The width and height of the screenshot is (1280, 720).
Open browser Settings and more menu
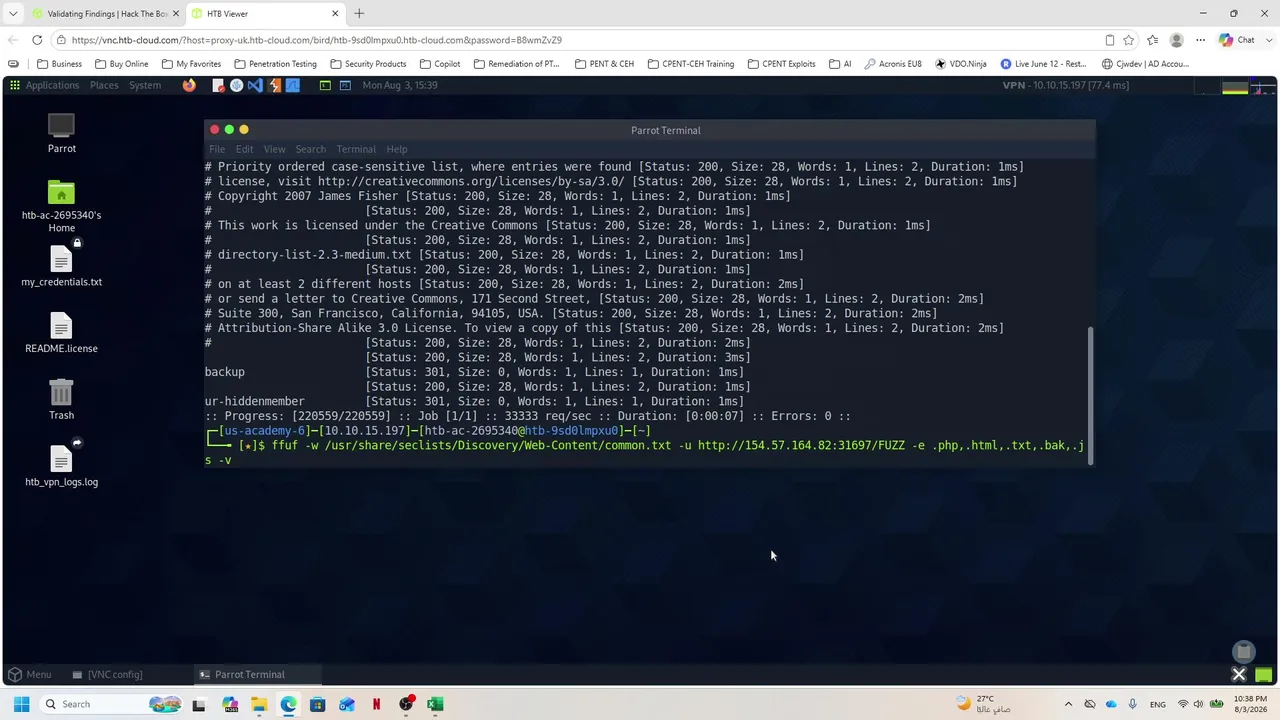tap(1200, 40)
